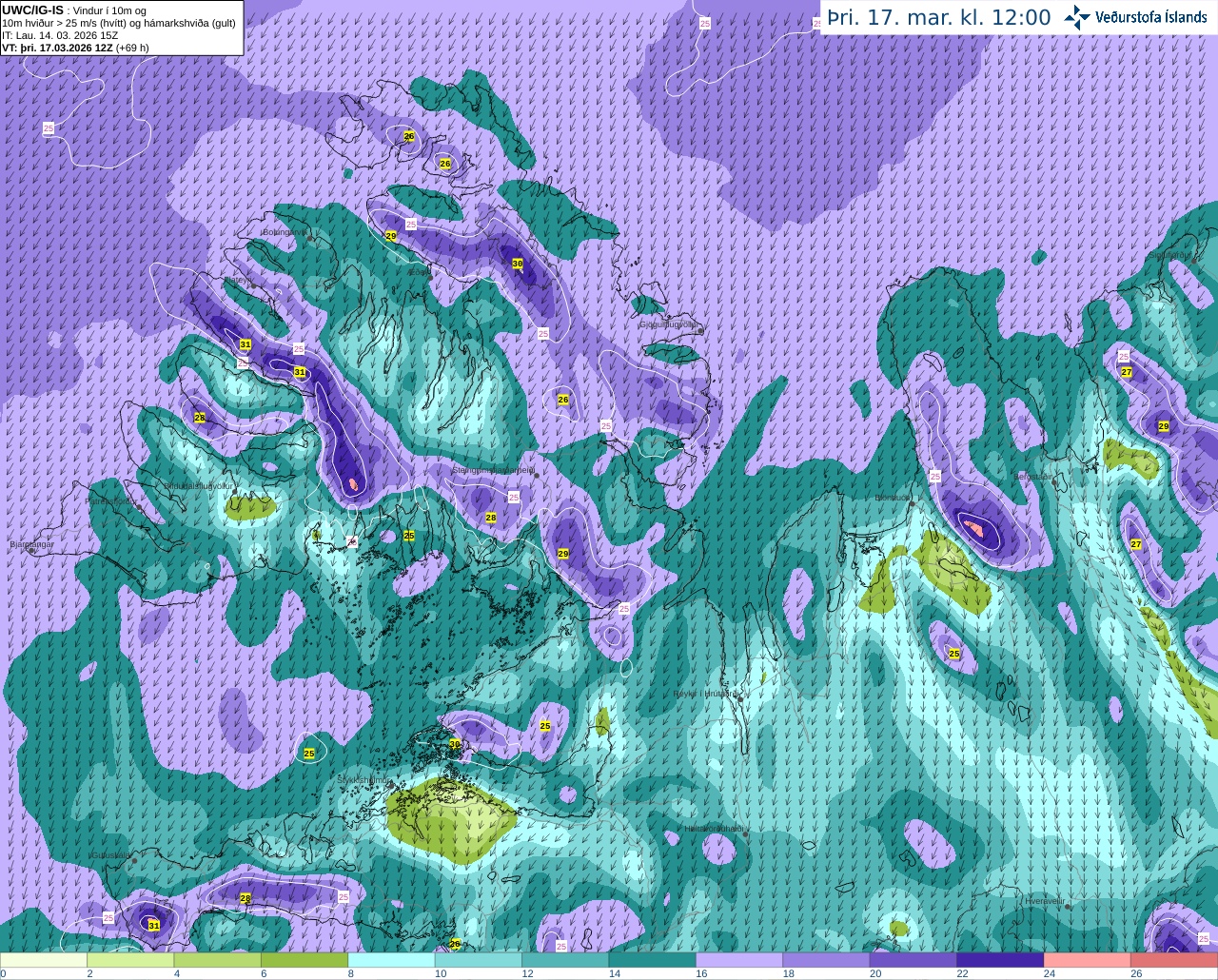This screenshot has height=980, width=1218.
Task: Pick the 12–14 m/s medium teal legend swatch
Action: (566, 959)
